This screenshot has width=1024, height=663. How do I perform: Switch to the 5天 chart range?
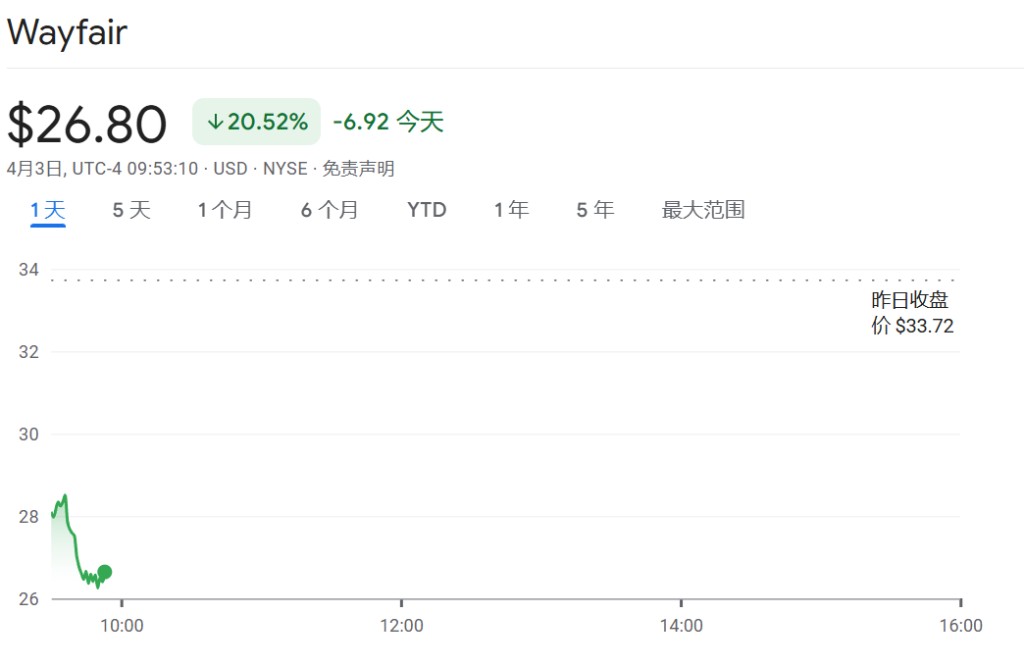pyautogui.click(x=131, y=210)
